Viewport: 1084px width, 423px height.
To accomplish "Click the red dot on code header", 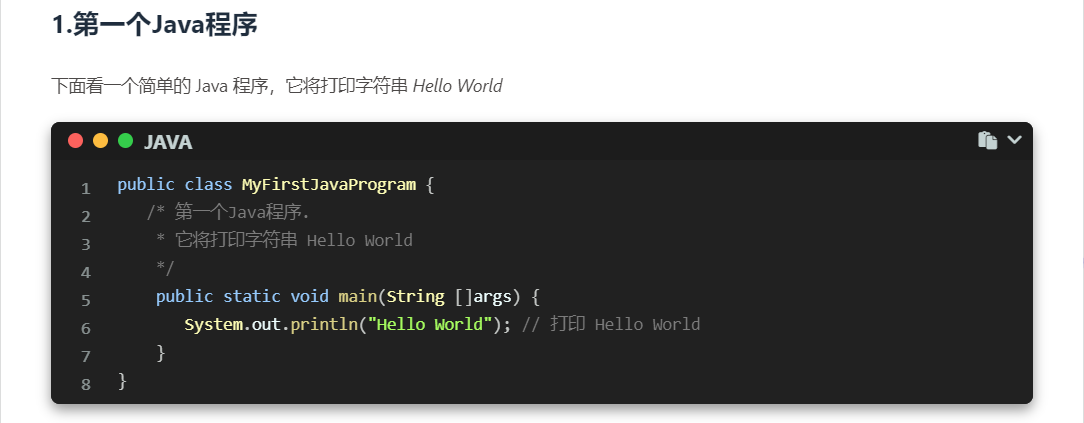I will point(75,141).
